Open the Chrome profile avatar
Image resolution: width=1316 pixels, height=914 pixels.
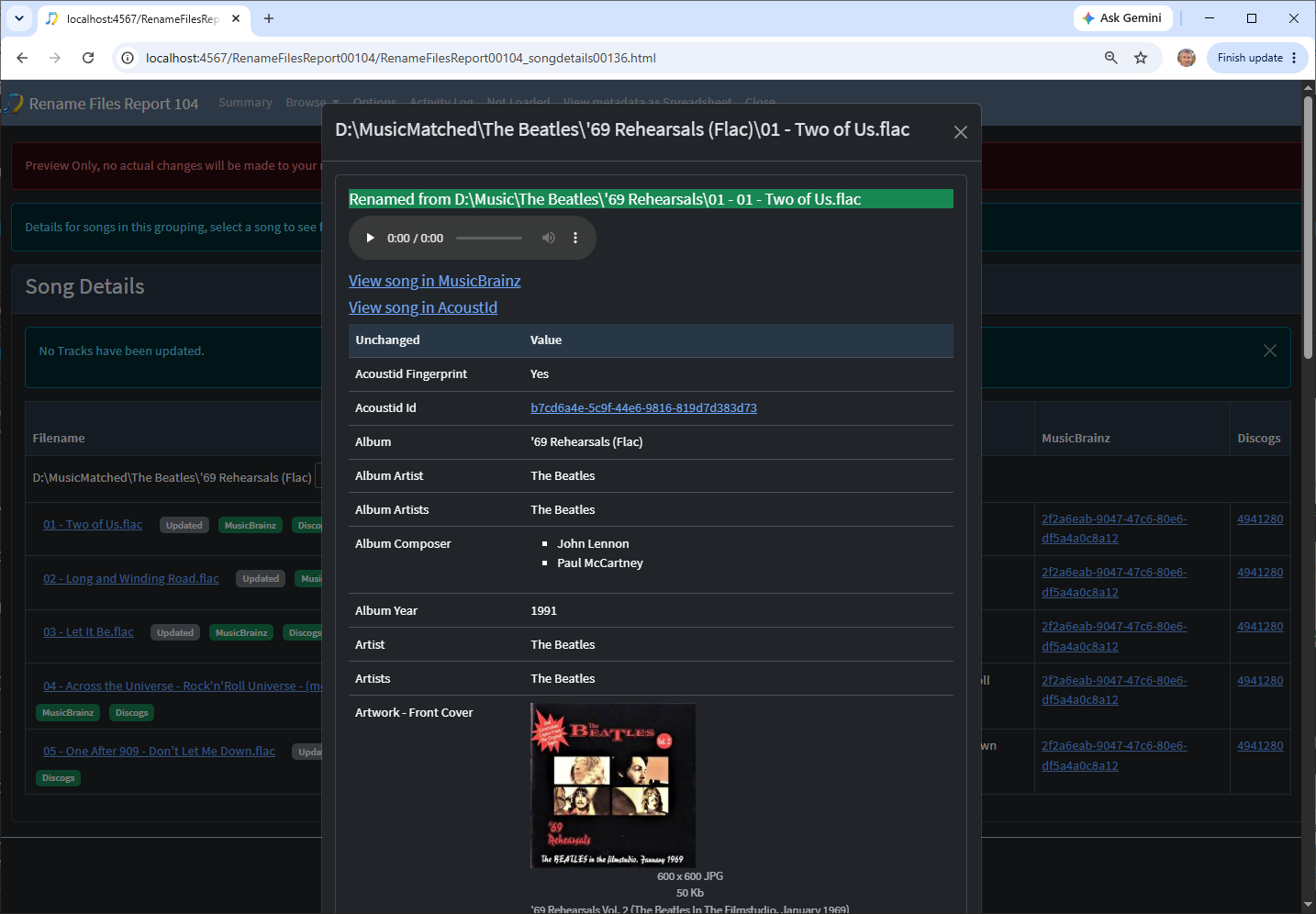[x=1187, y=58]
